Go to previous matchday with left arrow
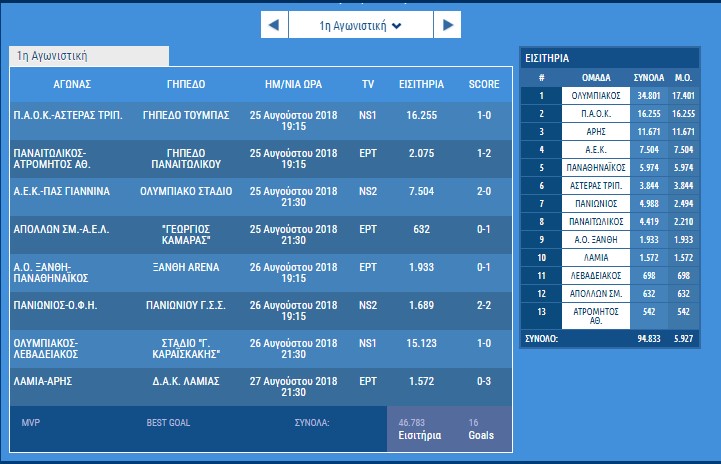 (273, 26)
